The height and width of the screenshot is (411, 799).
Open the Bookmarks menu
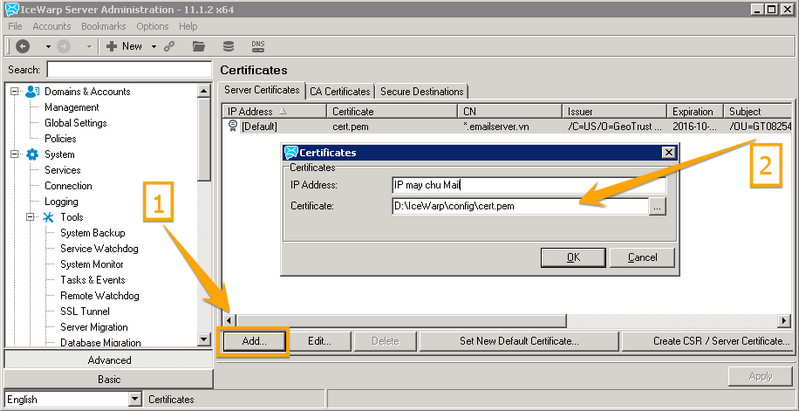[x=104, y=26]
